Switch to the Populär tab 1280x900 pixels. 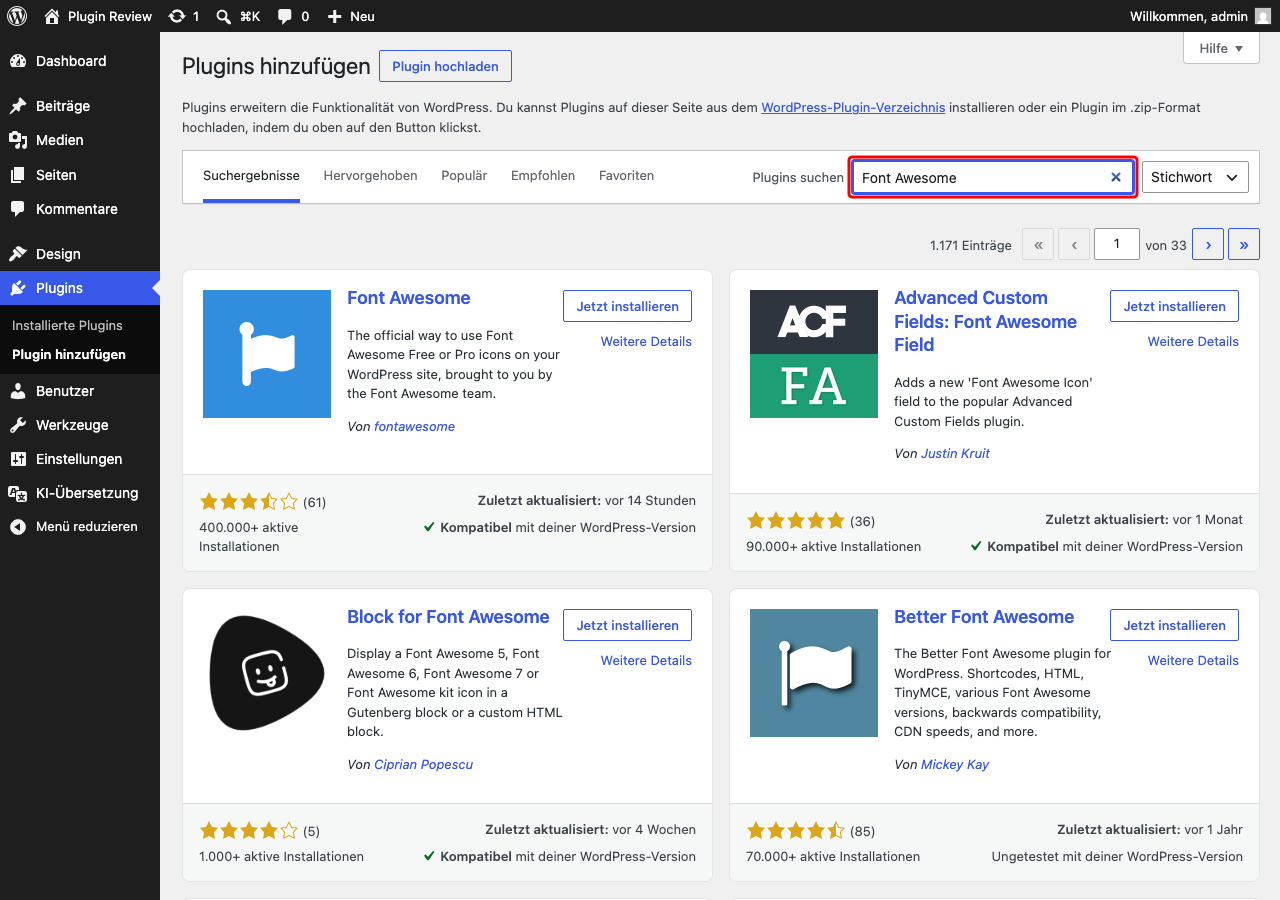point(464,176)
